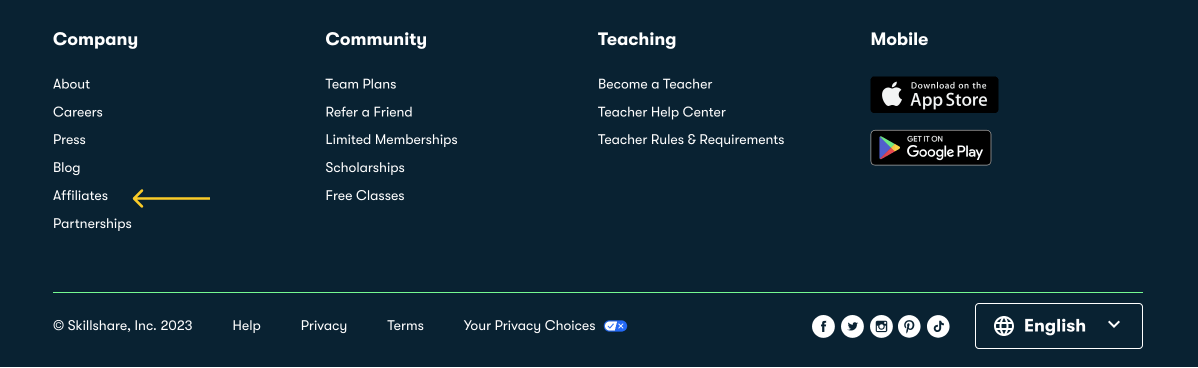1198x368 pixels.
Task: Open the TikTok social icon
Action: click(938, 327)
